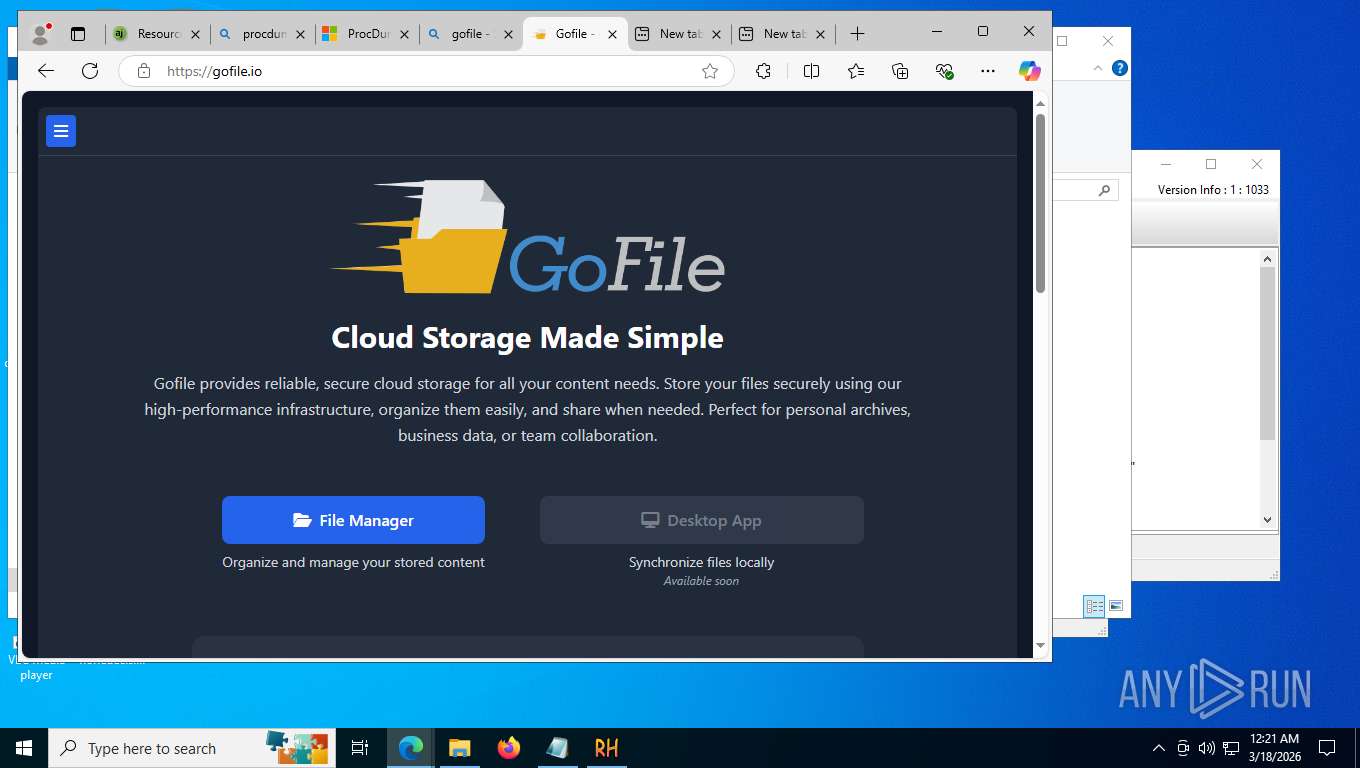Add this page to favorites star
The height and width of the screenshot is (768, 1360).
tap(710, 71)
